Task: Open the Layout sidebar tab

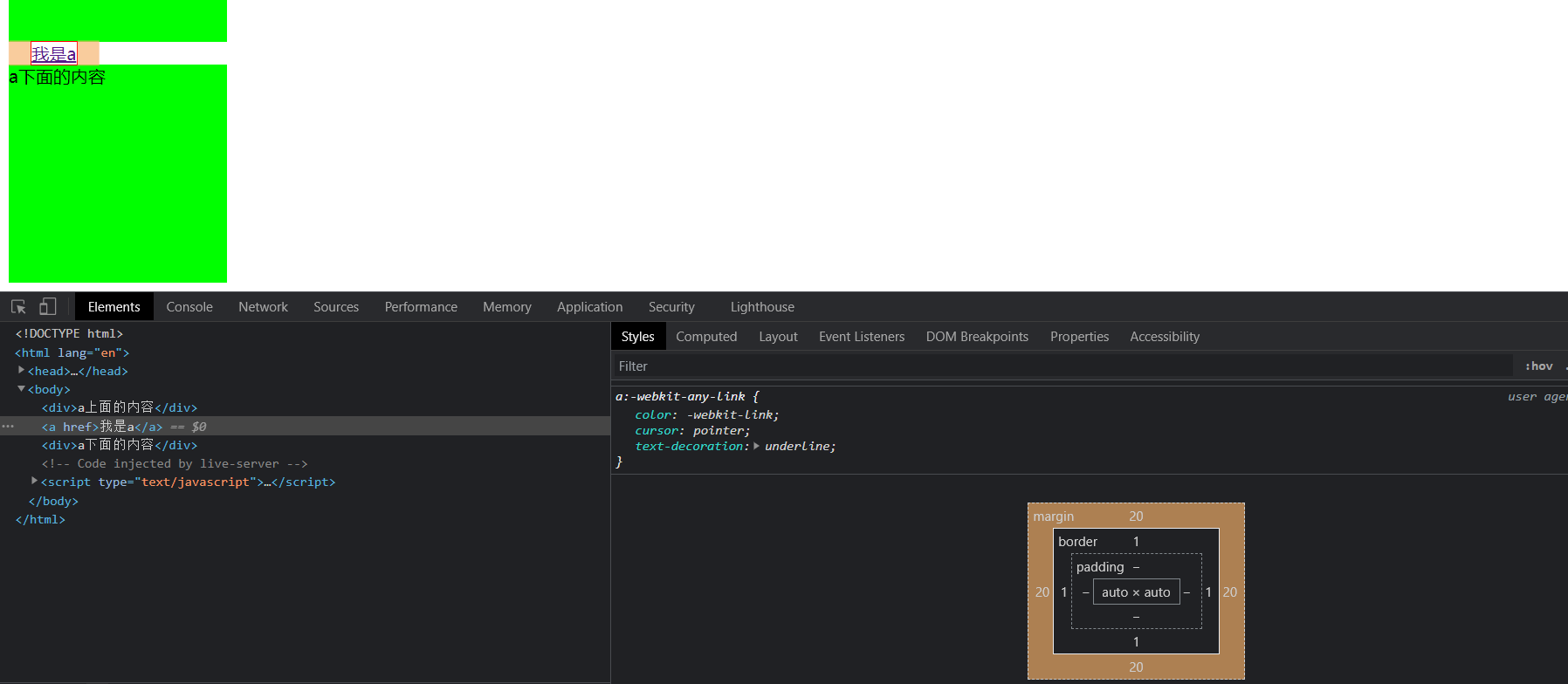Action: [778, 337]
